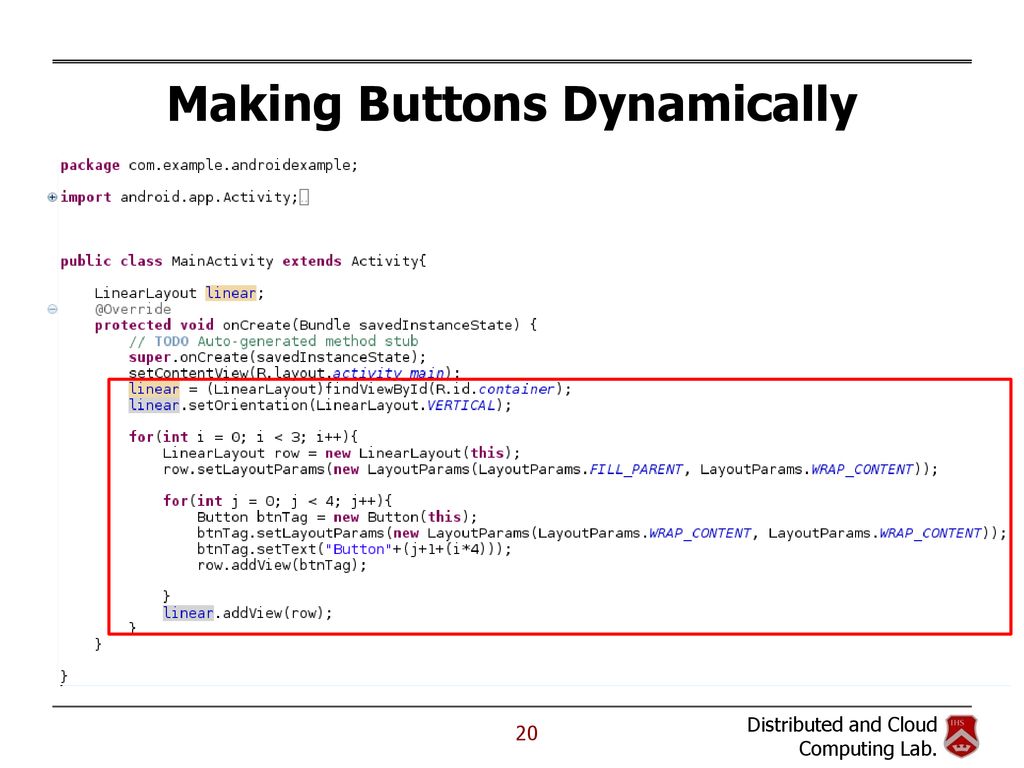Click the 'btnTag.setText("Button"+...)' line
Screen dimensions: 1024x768
coord(354,549)
